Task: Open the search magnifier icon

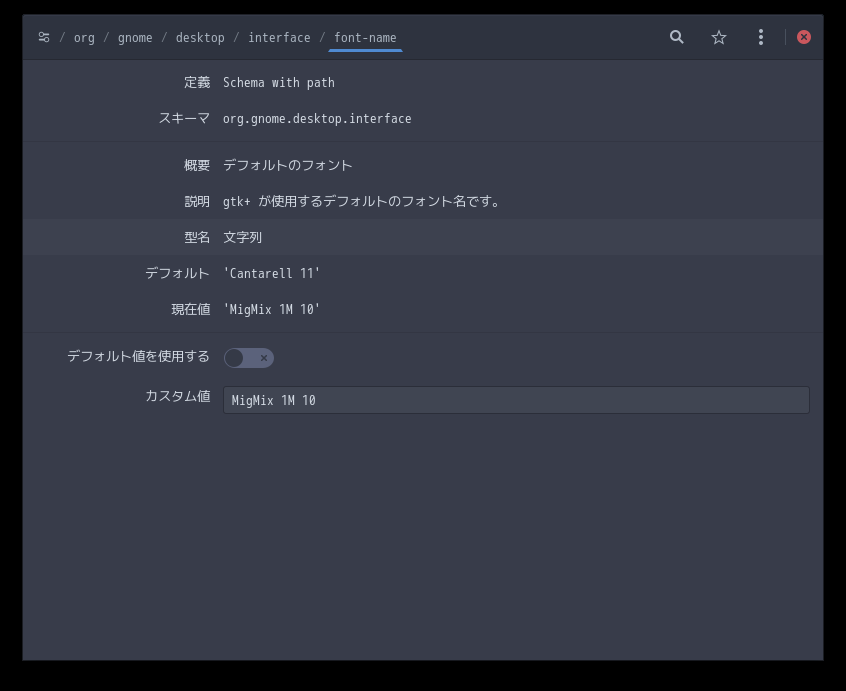Action: 677,37
